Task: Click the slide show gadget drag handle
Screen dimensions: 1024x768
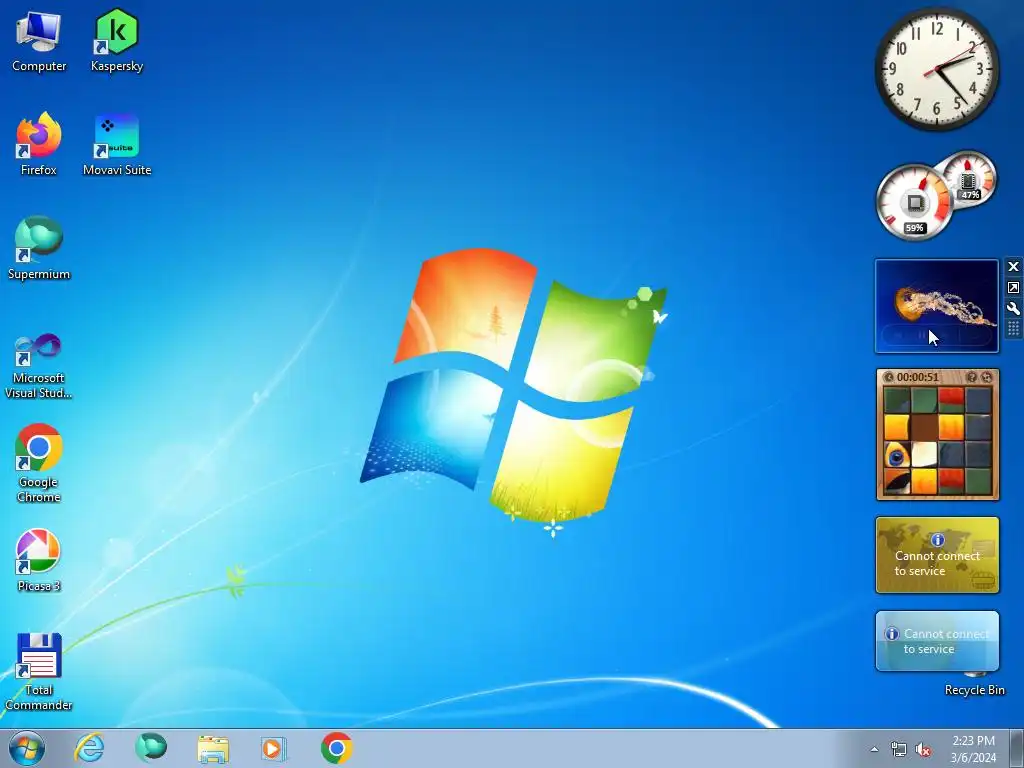Action: [x=1014, y=328]
